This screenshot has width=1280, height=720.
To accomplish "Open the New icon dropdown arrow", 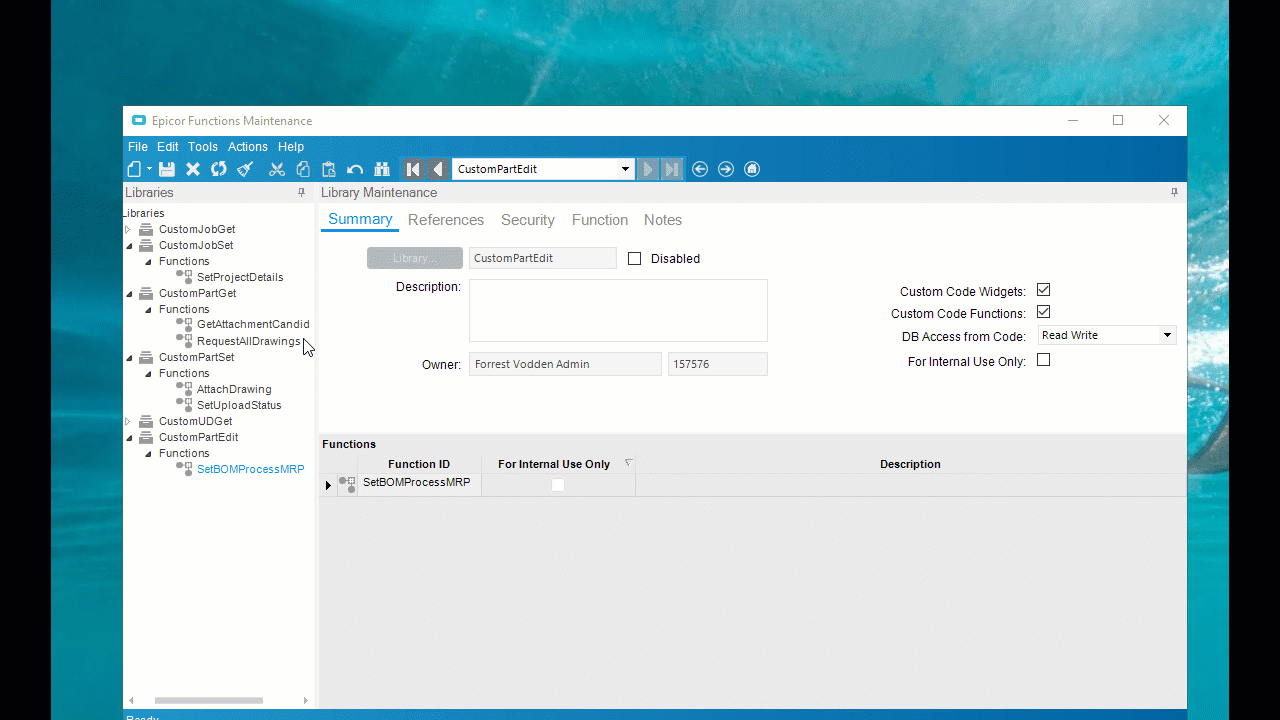I will point(150,169).
